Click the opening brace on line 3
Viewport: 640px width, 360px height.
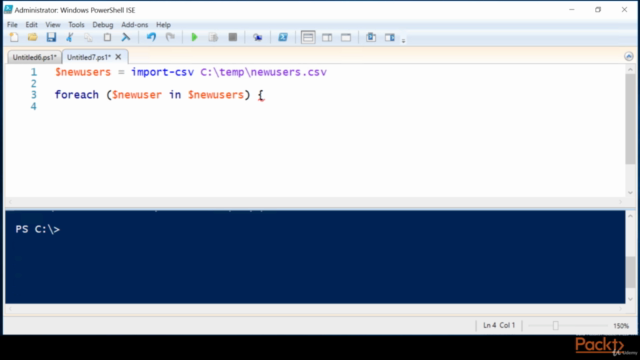pos(261,95)
